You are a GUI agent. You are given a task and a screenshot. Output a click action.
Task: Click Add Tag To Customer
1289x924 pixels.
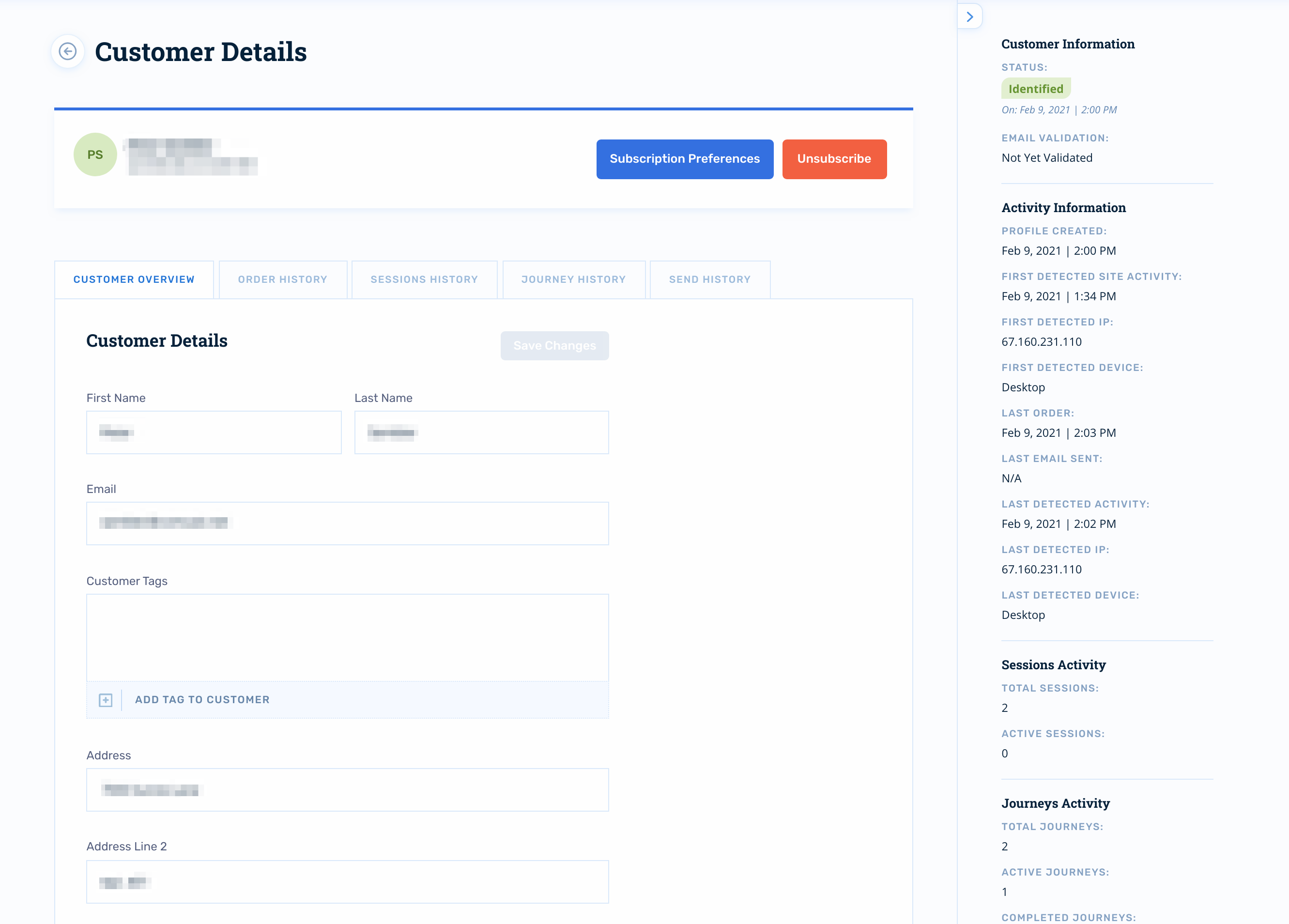(x=202, y=699)
